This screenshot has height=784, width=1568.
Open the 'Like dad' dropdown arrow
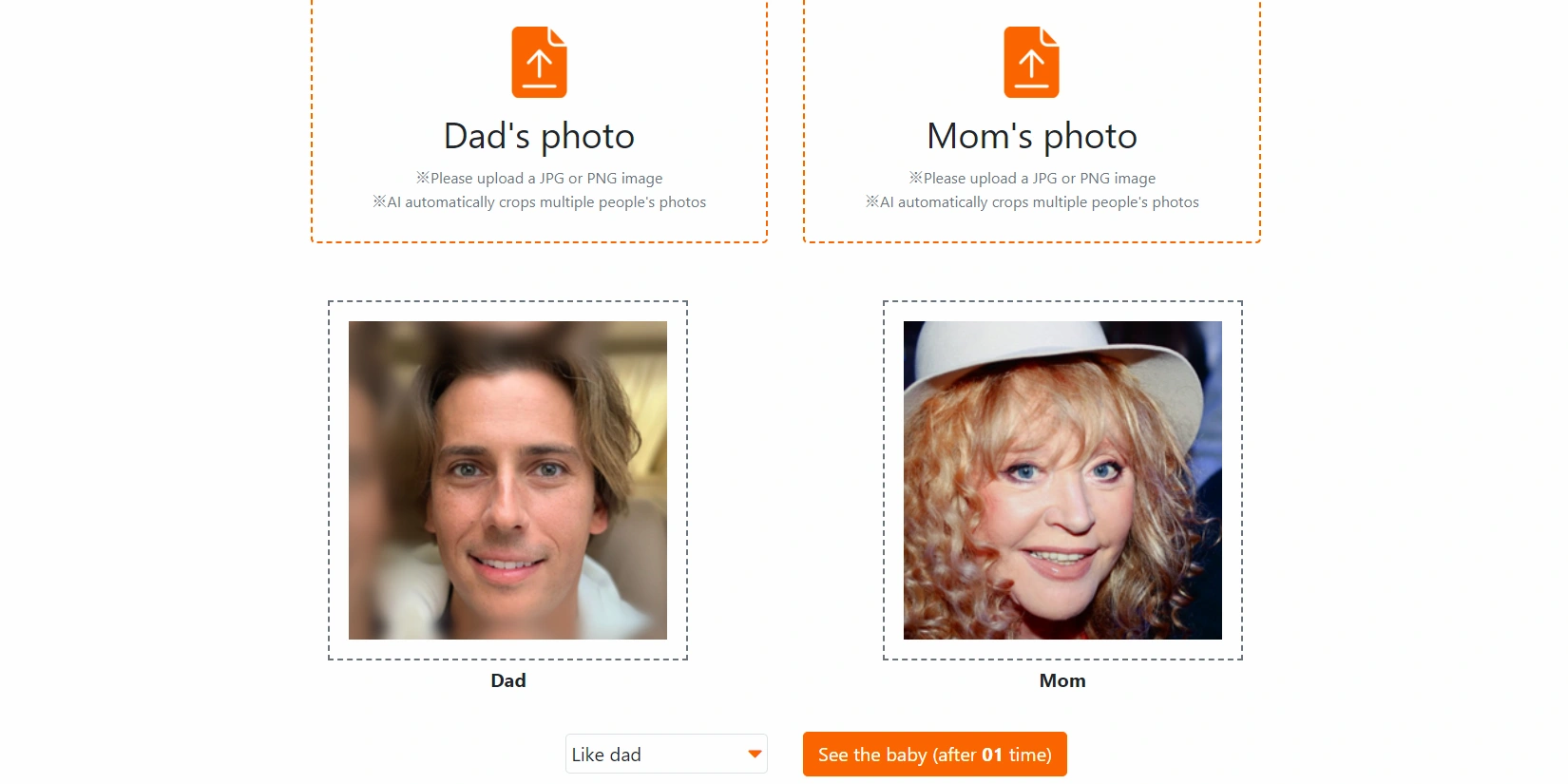point(755,754)
